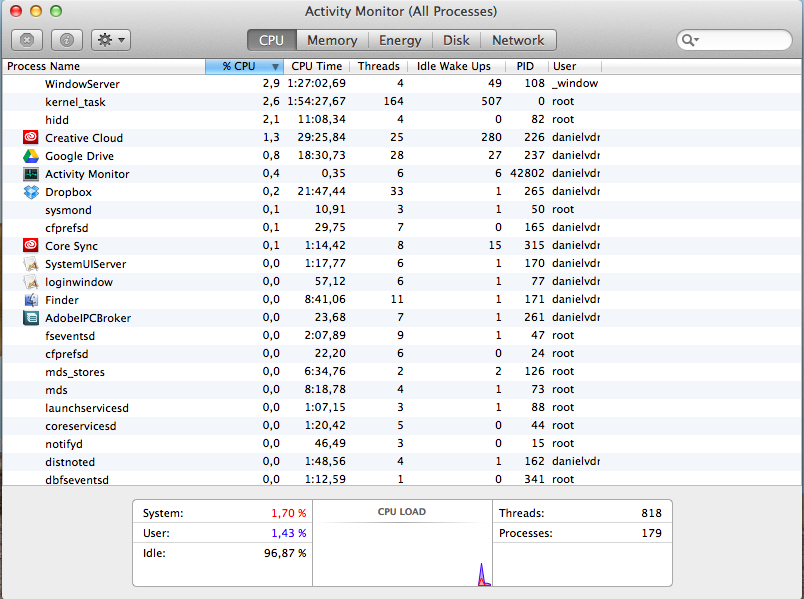This screenshot has width=804, height=599.
Task: Click the AdobeIPCBroker process icon
Action: (x=31, y=318)
